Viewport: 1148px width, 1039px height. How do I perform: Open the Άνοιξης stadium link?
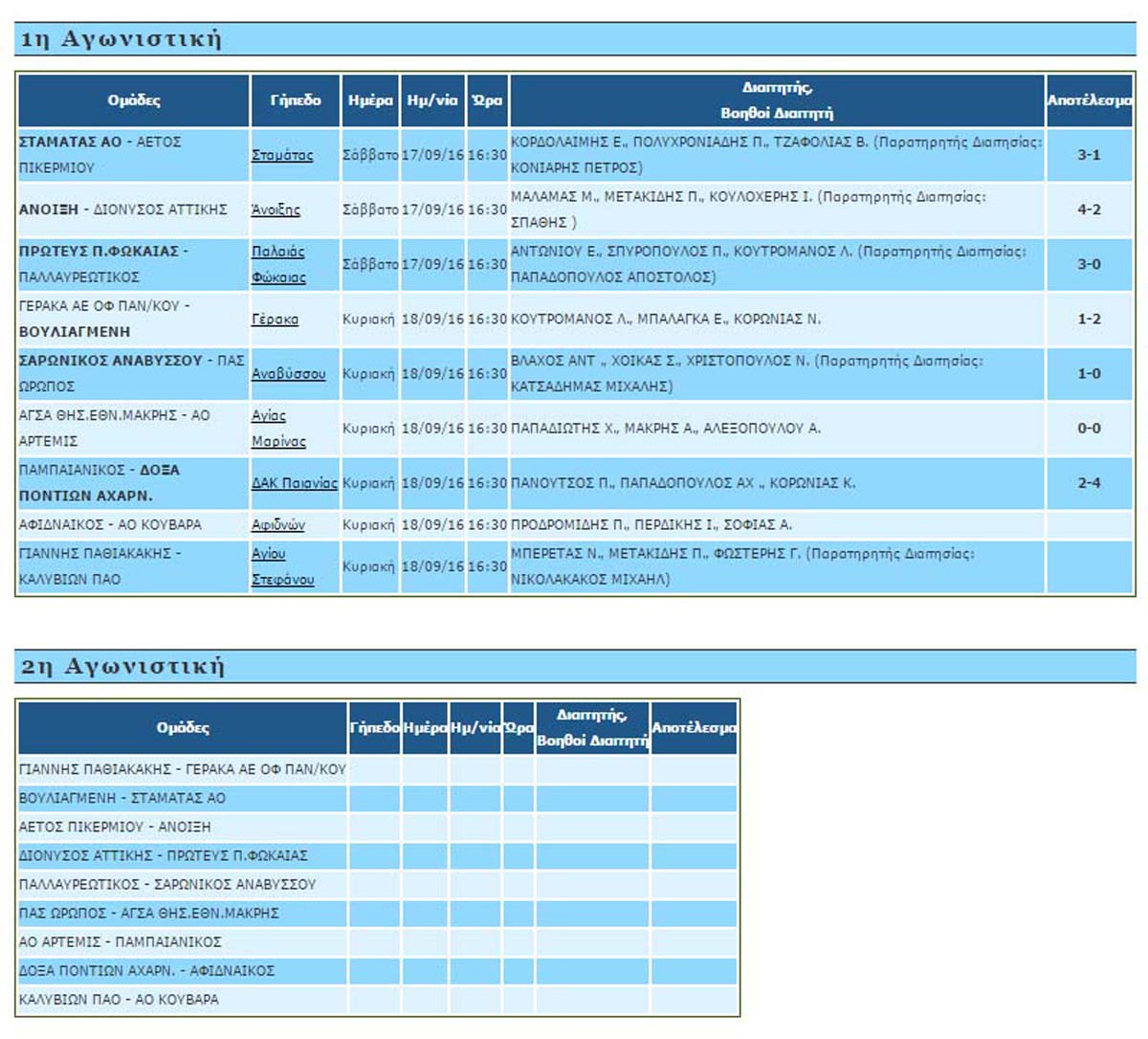click(x=276, y=210)
